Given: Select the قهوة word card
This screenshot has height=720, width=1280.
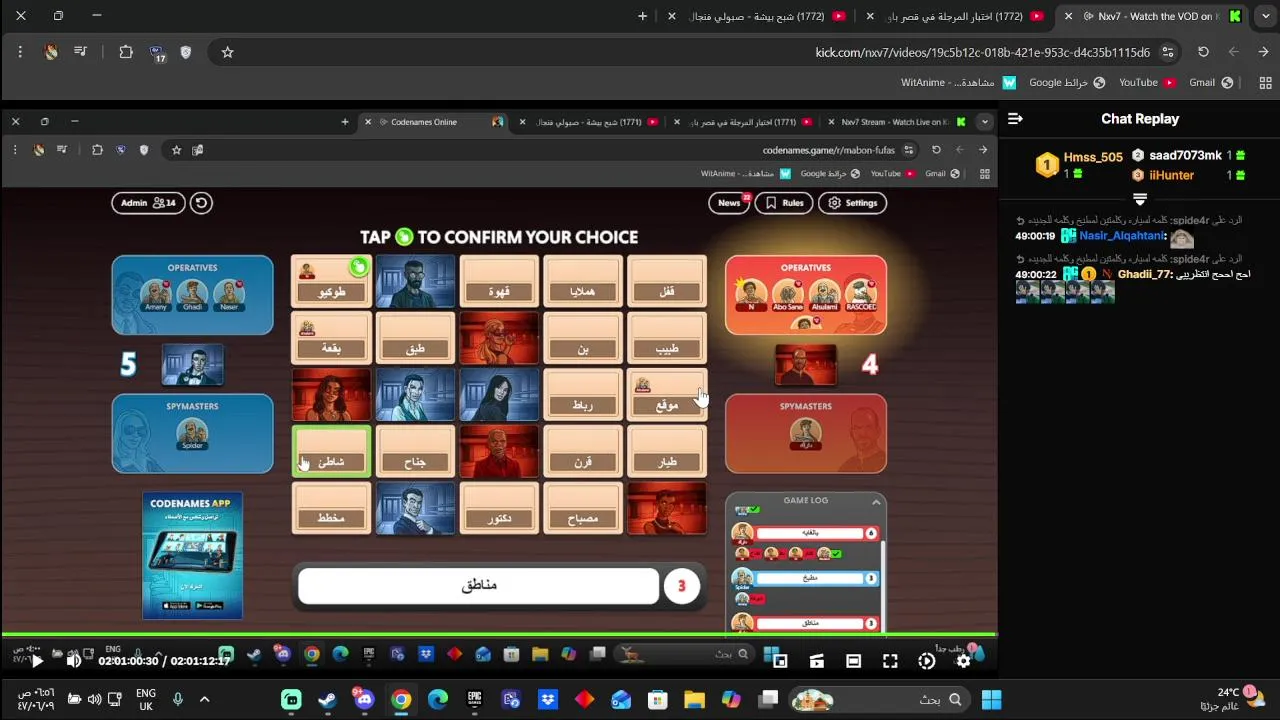Looking at the screenshot, I should (499, 281).
